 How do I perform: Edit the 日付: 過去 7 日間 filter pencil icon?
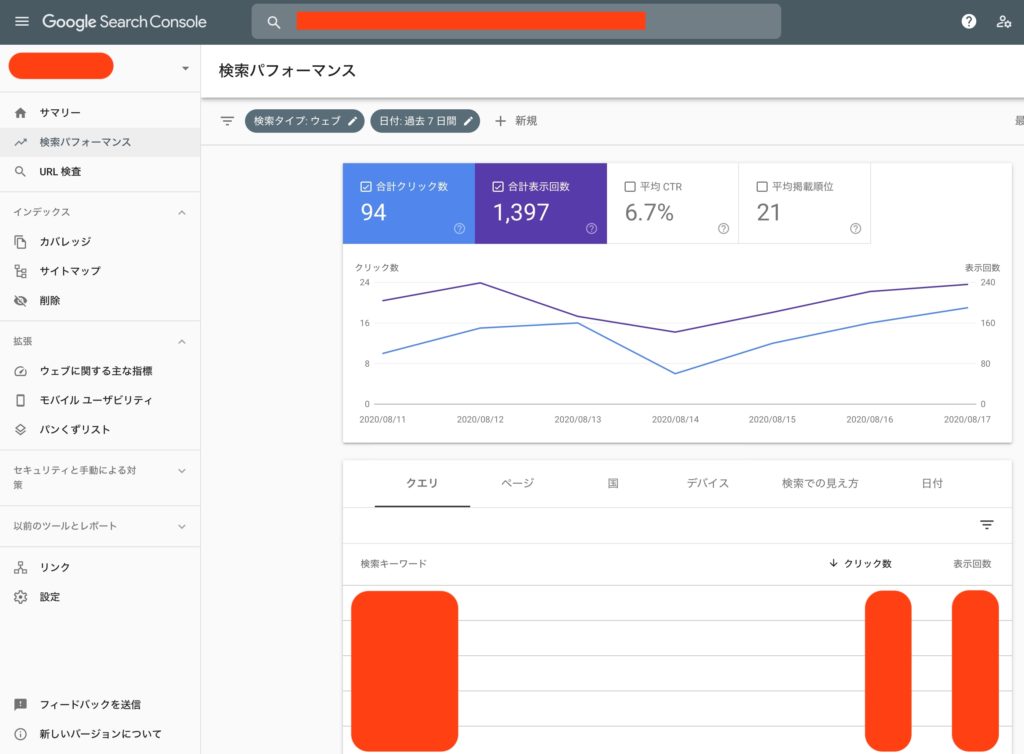(x=468, y=121)
